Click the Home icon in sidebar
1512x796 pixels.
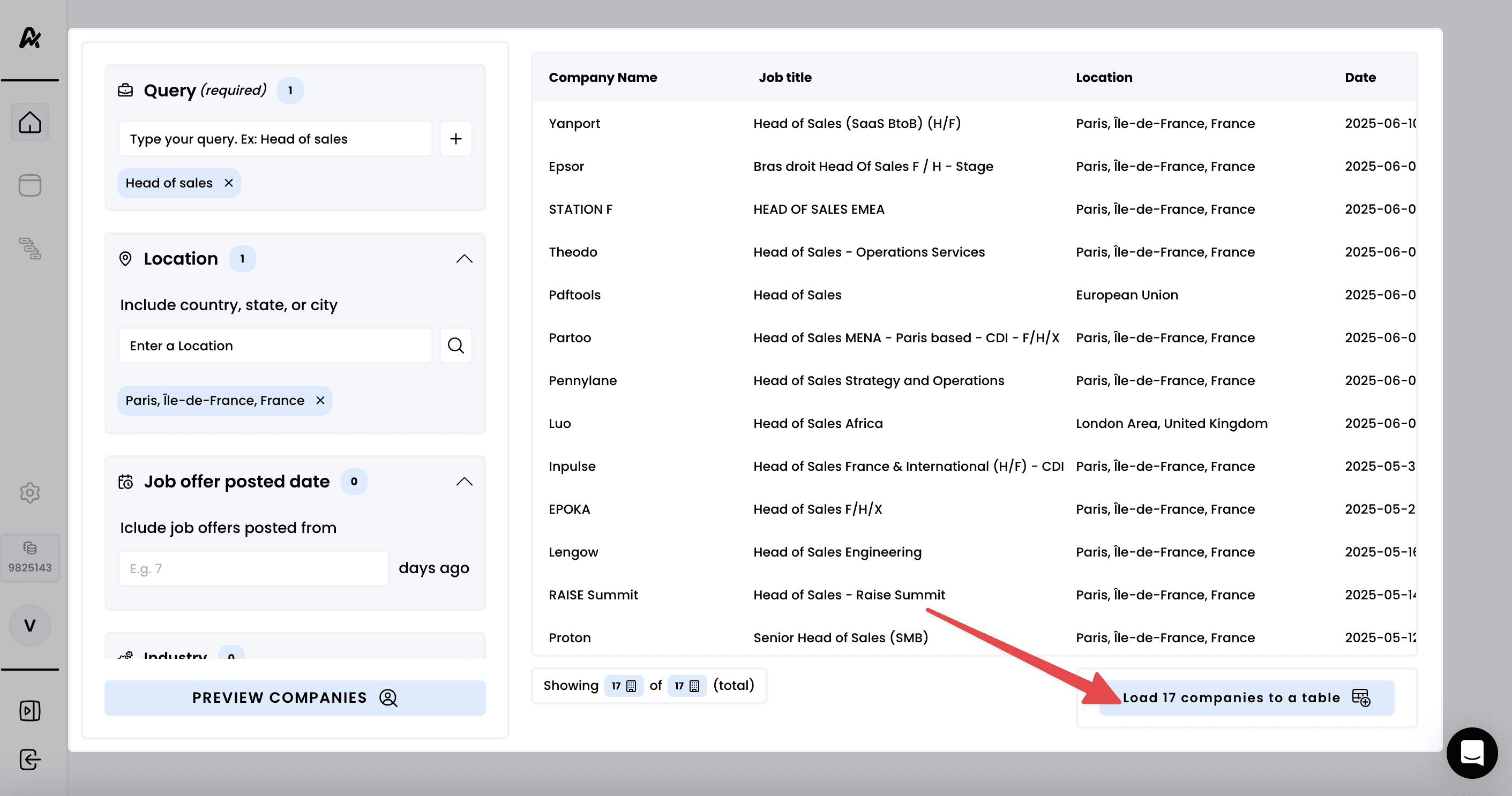[x=29, y=123]
